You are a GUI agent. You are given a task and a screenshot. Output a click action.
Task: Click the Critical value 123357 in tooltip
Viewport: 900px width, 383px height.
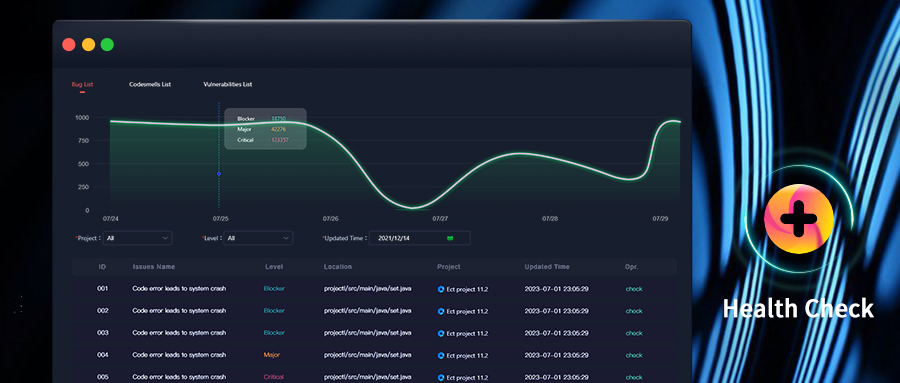click(280, 140)
